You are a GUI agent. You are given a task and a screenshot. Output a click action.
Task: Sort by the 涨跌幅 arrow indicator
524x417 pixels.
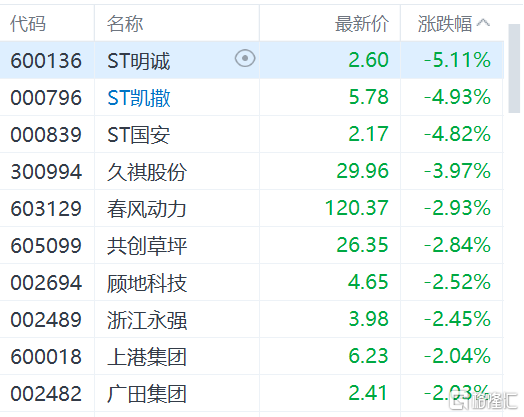pyautogui.click(x=483, y=23)
